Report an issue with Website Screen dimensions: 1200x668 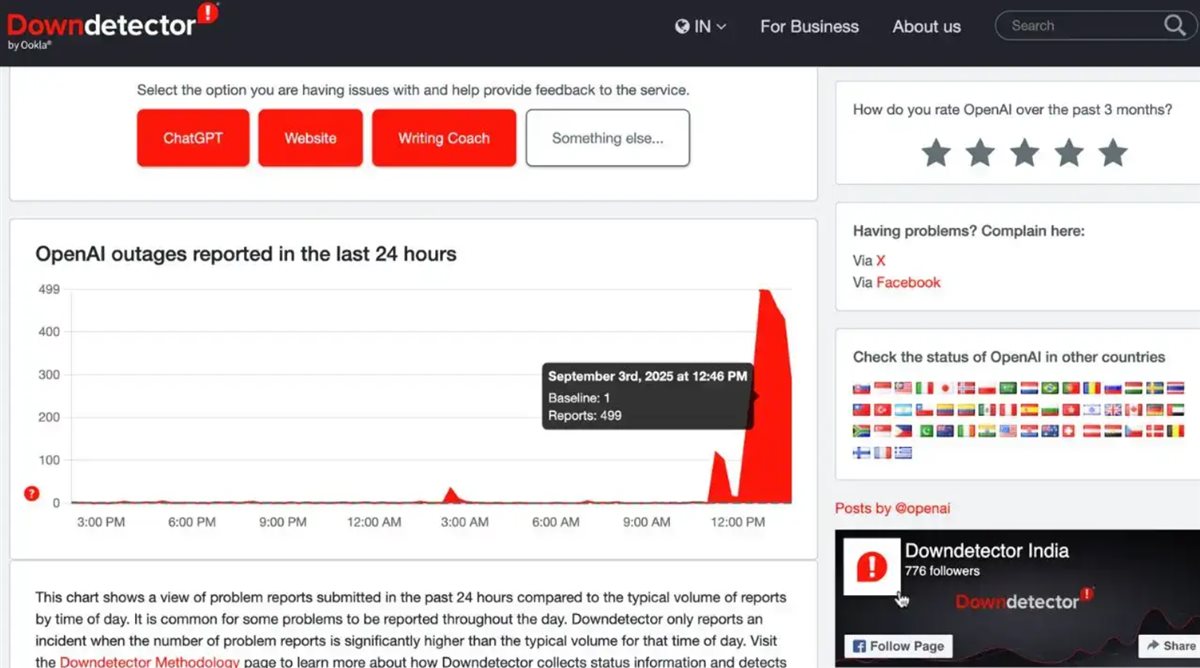(310, 138)
